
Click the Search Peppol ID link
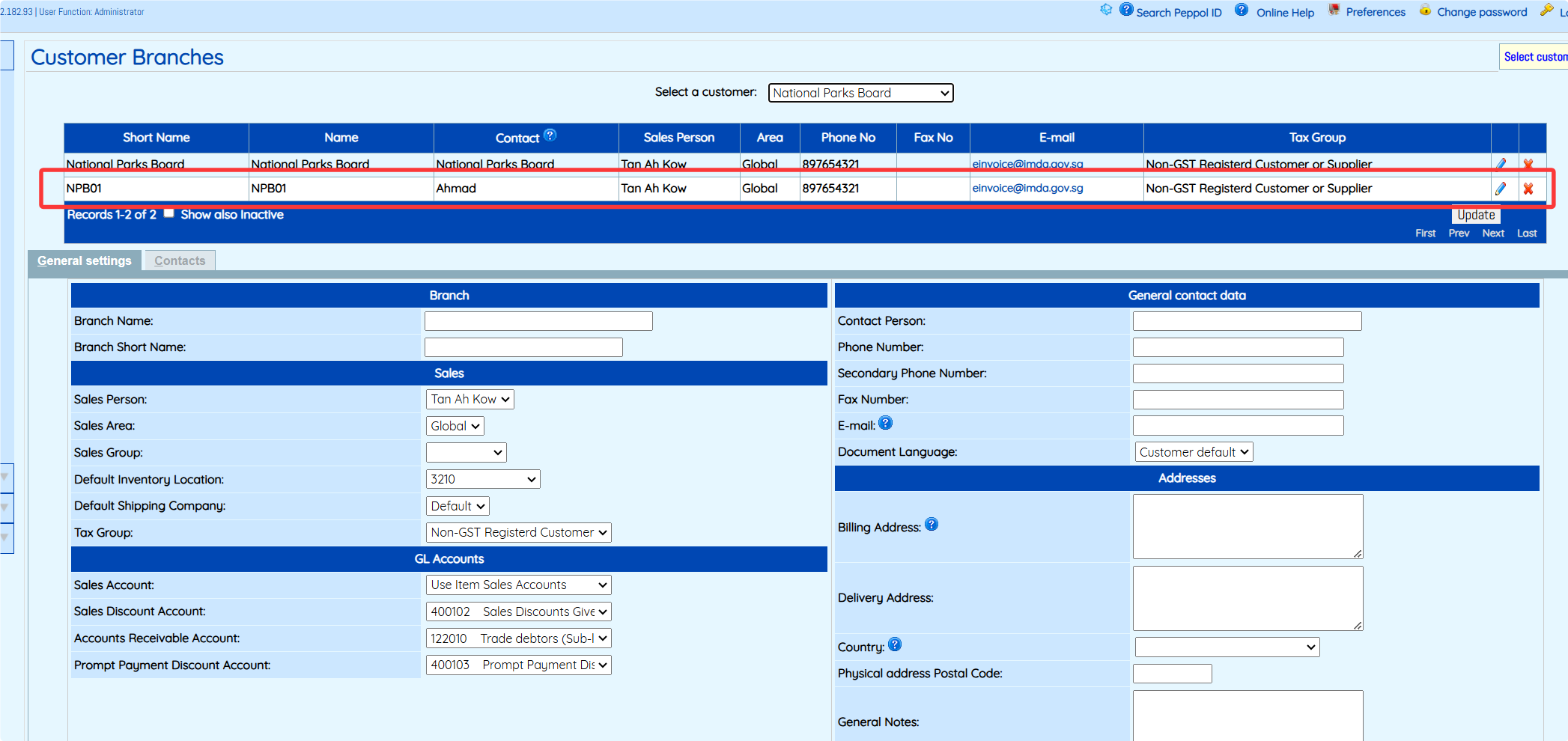(x=1178, y=12)
